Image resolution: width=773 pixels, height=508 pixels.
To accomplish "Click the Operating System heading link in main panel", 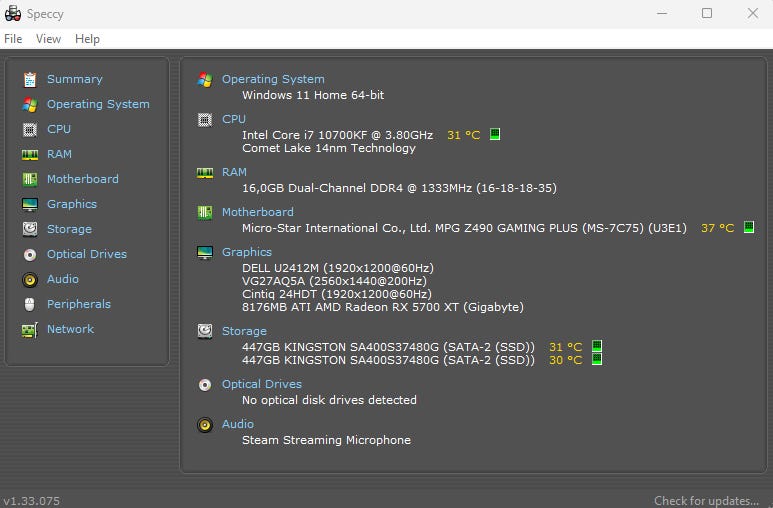I will point(273,79).
